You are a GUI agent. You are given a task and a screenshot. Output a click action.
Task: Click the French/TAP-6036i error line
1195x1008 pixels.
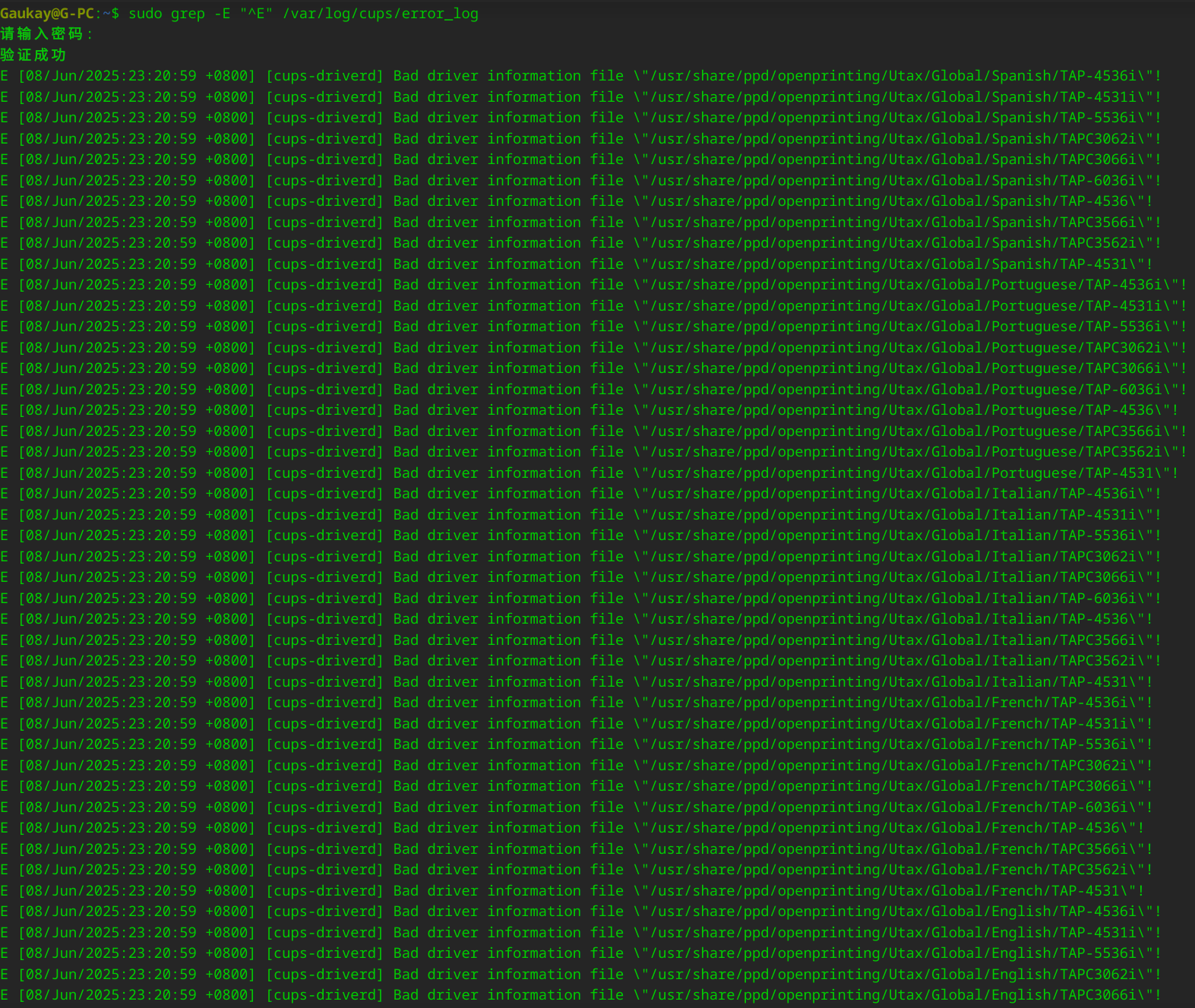pos(577,807)
